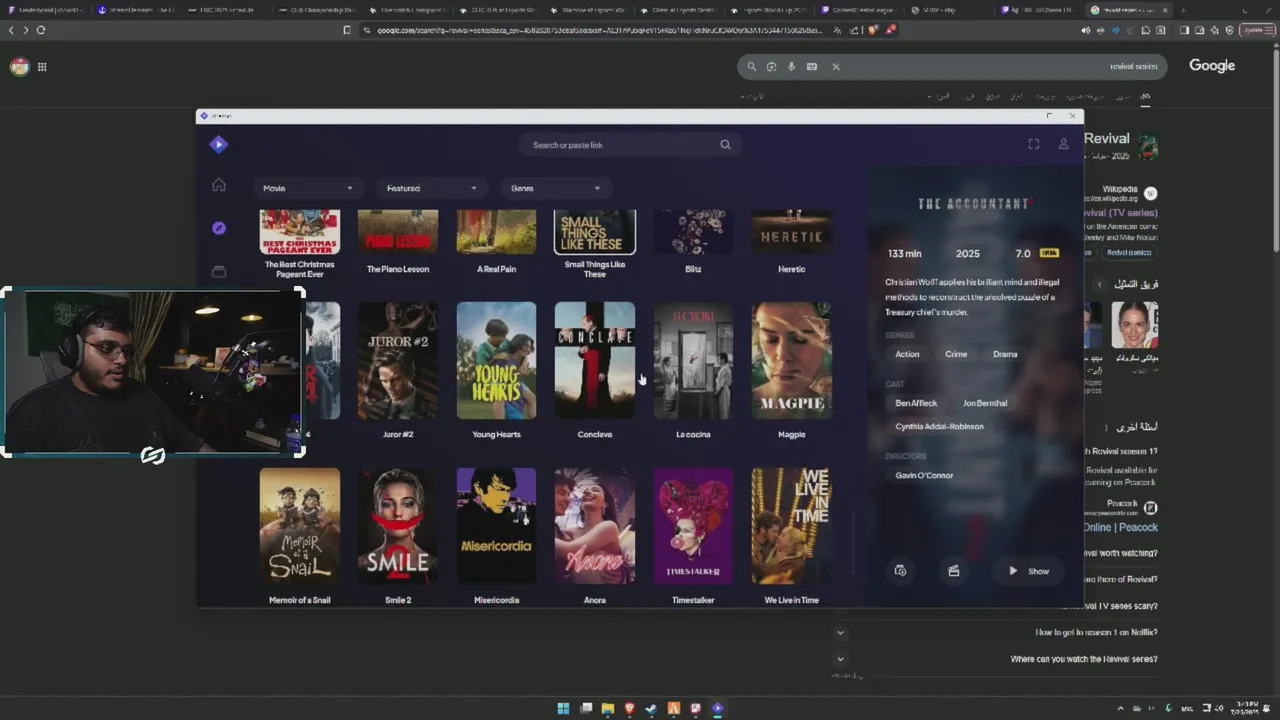Open the Windows Start menu
This screenshot has height=720, width=1280.
point(563,709)
